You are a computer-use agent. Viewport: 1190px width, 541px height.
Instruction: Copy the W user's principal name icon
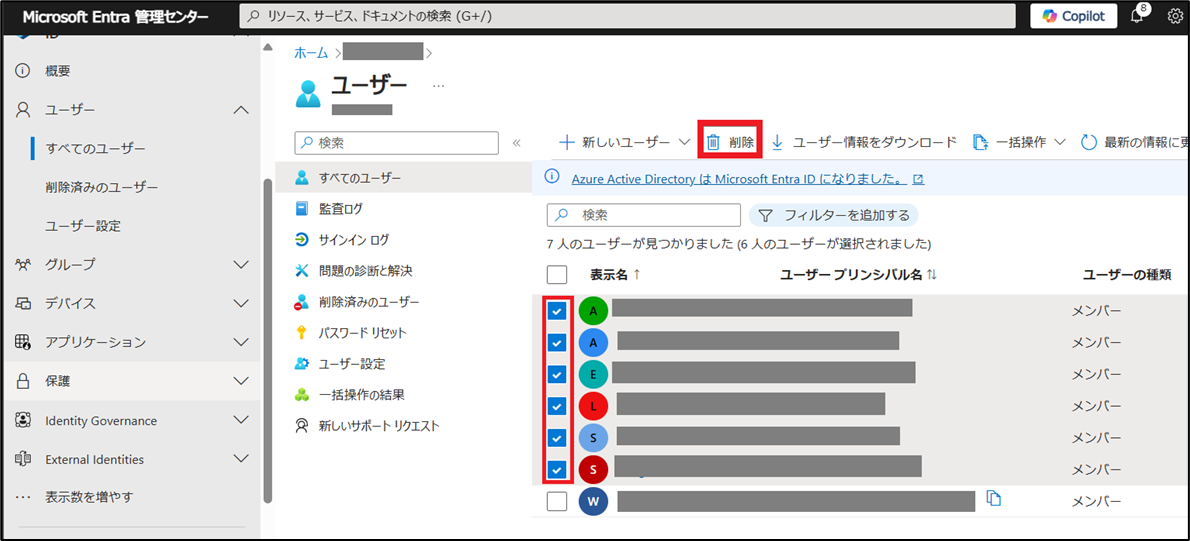pyautogui.click(x=994, y=498)
